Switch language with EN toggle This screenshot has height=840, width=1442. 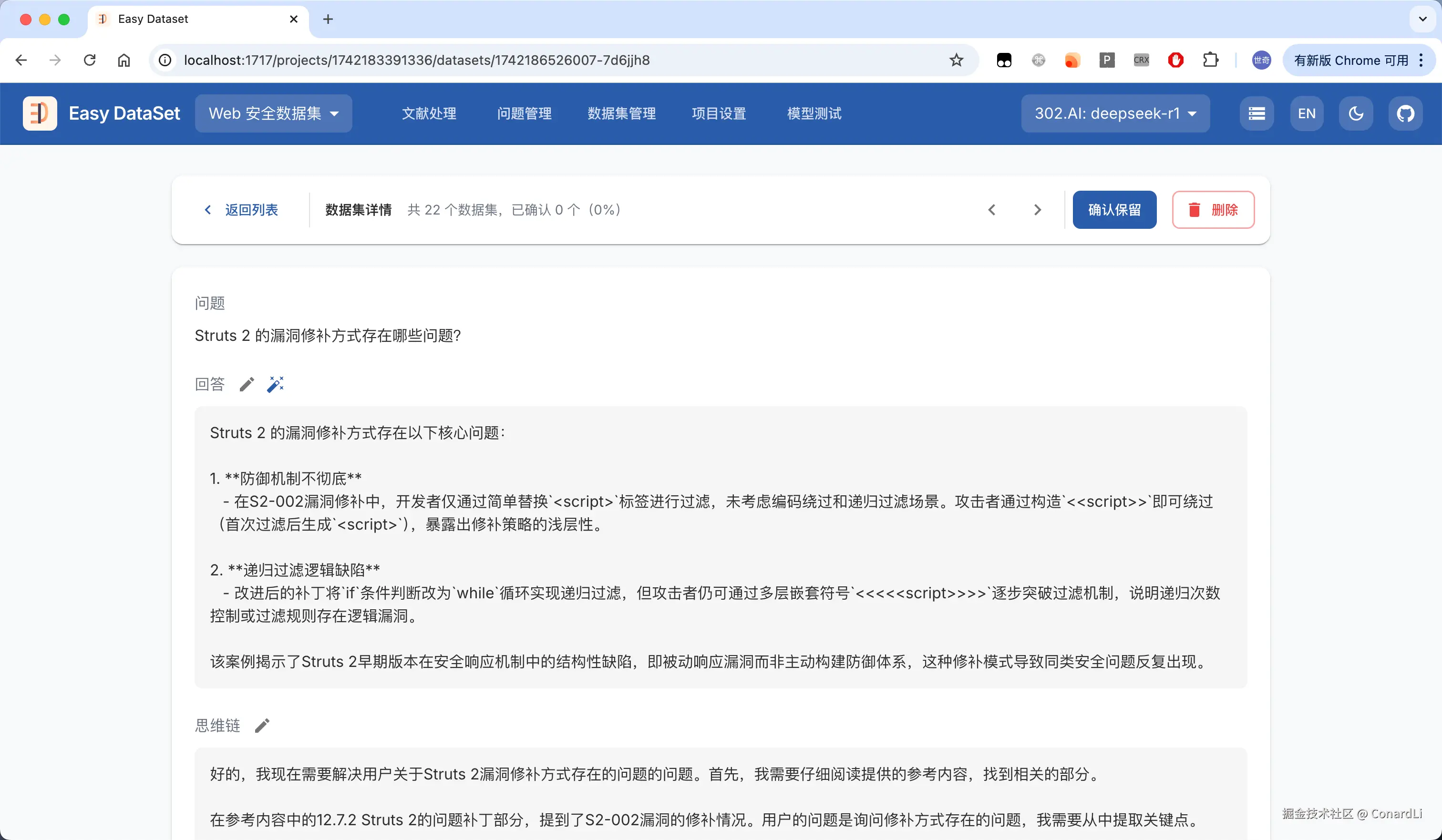click(1307, 113)
